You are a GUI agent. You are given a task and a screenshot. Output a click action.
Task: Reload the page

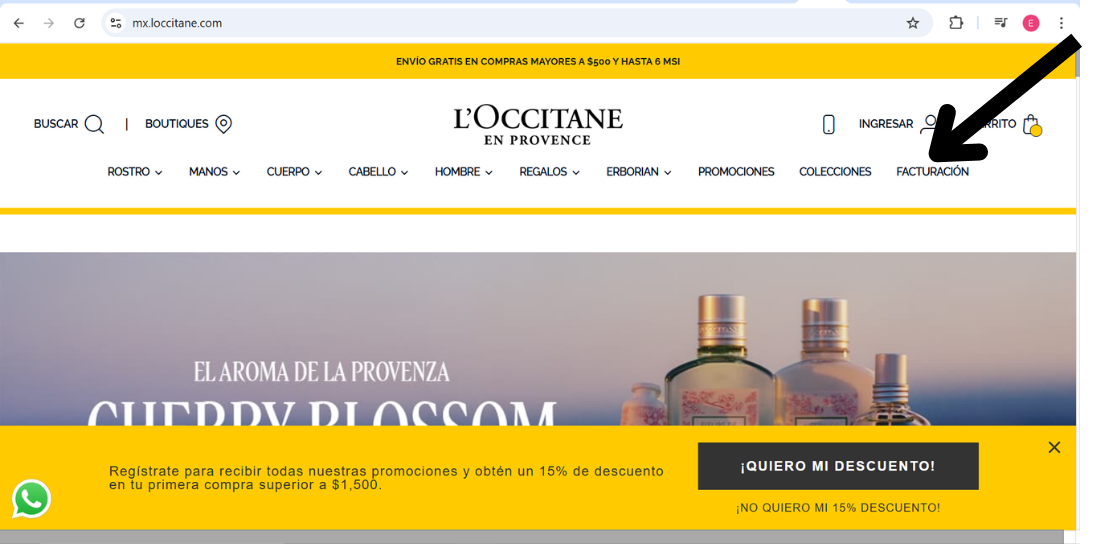pyautogui.click(x=79, y=23)
